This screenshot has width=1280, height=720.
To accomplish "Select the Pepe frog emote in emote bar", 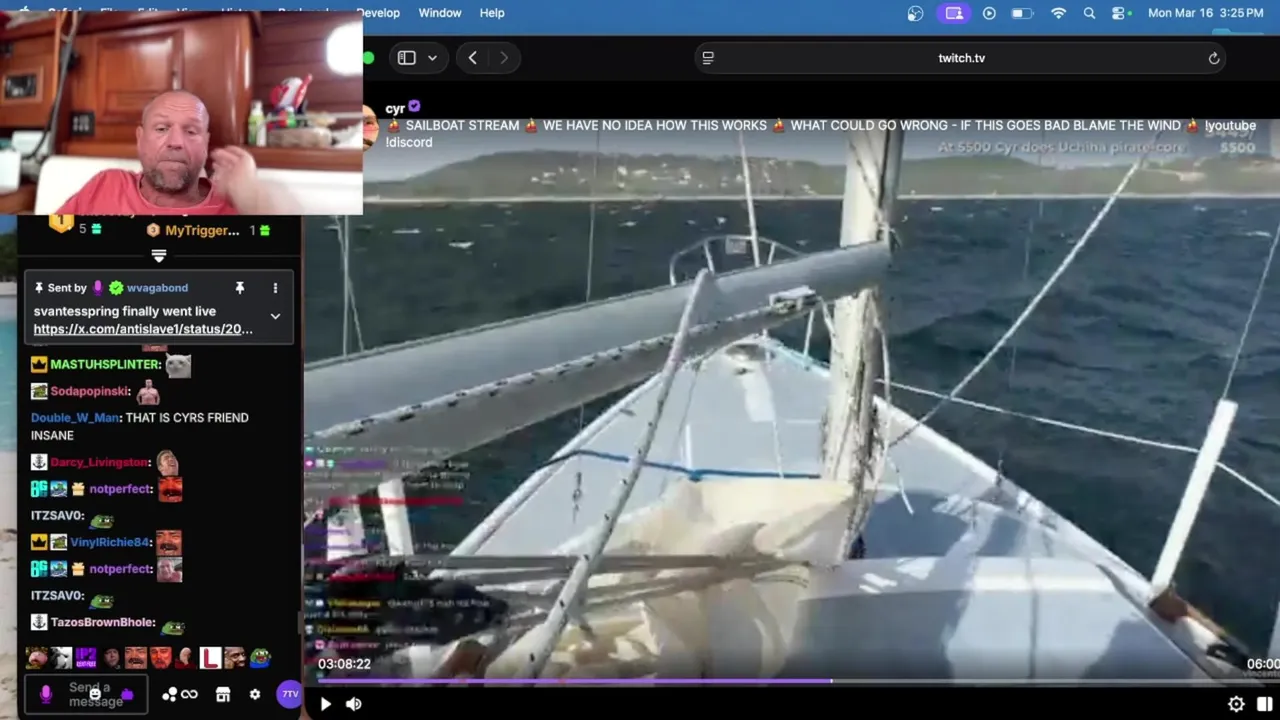I will pos(260,658).
